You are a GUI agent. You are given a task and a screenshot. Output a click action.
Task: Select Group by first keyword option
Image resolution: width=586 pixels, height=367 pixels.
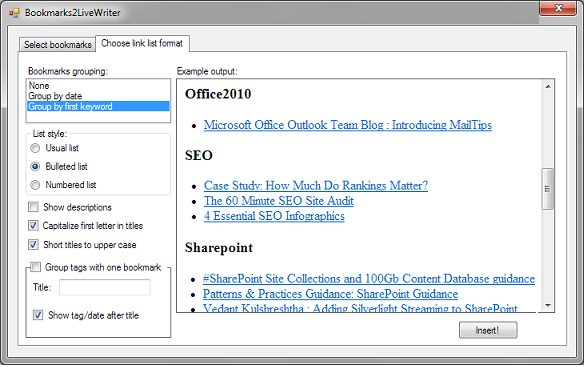coord(98,107)
